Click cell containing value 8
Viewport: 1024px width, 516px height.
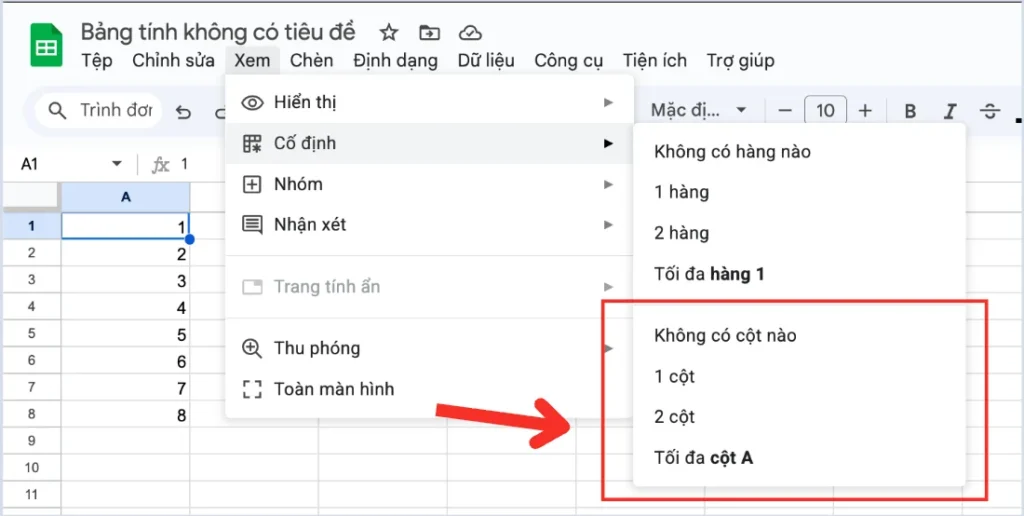click(x=125, y=415)
